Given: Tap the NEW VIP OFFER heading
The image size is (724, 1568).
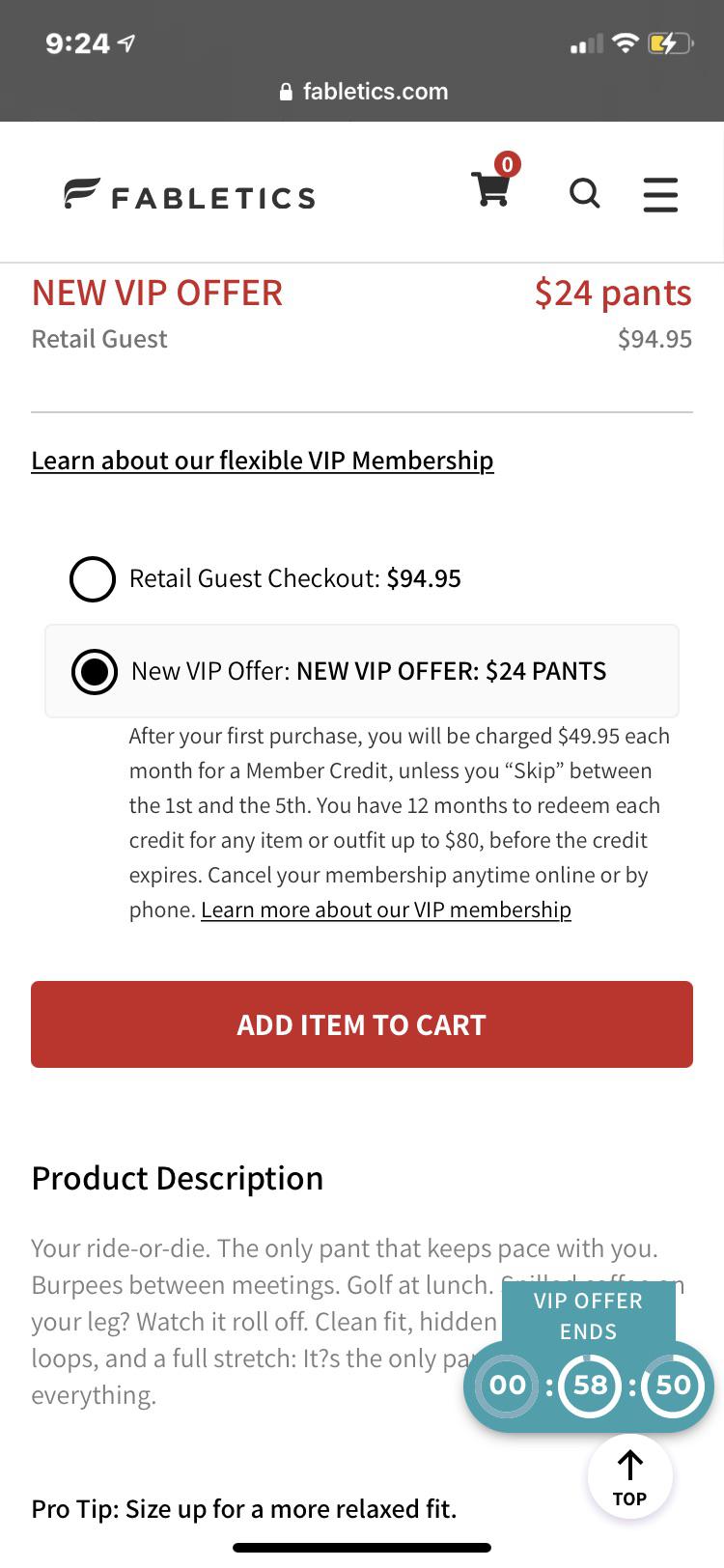Looking at the screenshot, I should 155,293.
